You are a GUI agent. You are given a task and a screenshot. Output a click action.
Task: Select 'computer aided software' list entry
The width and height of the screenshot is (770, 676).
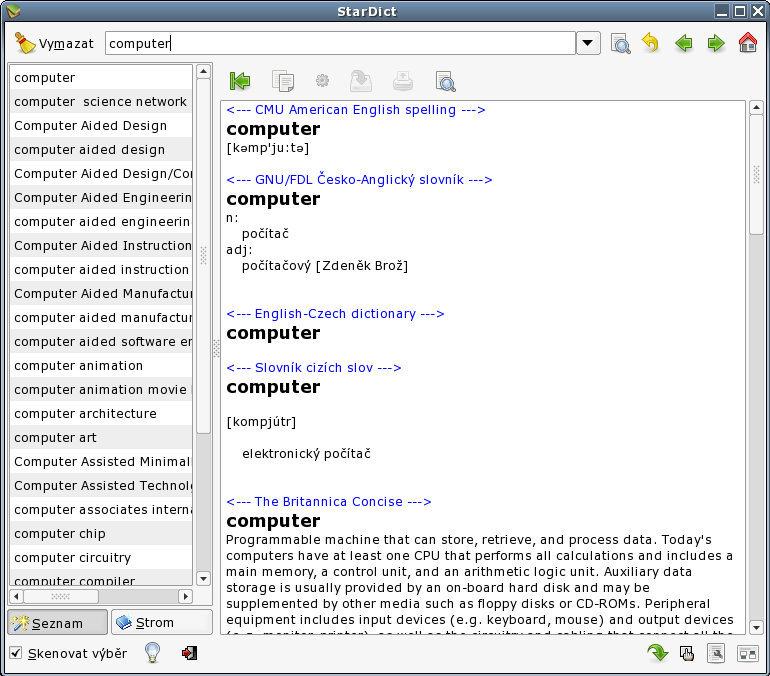click(x=101, y=342)
